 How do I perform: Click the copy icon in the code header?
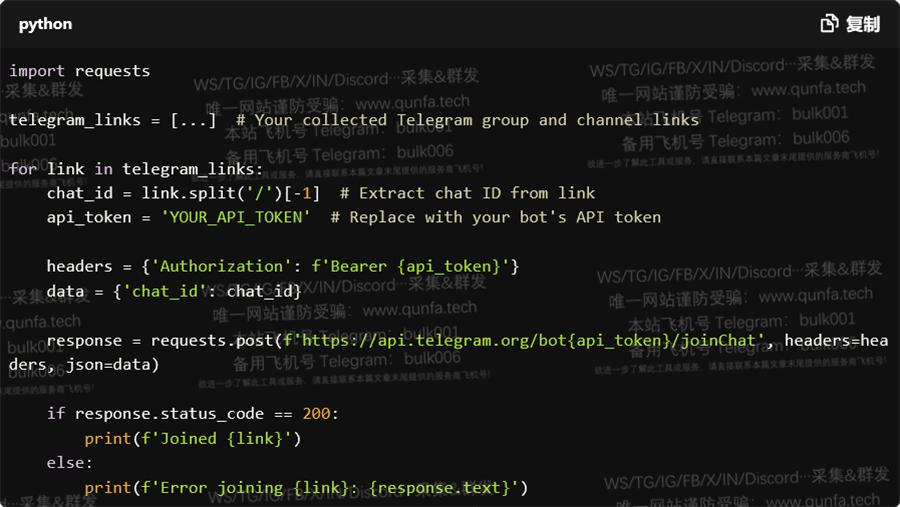click(829, 24)
